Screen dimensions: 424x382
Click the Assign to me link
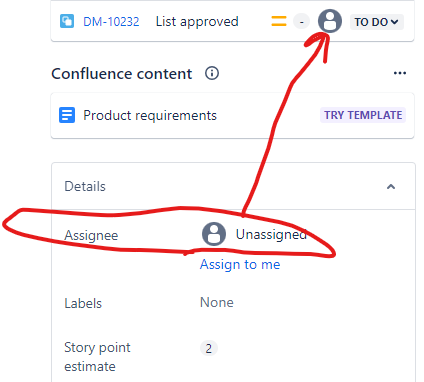tap(240, 264)
